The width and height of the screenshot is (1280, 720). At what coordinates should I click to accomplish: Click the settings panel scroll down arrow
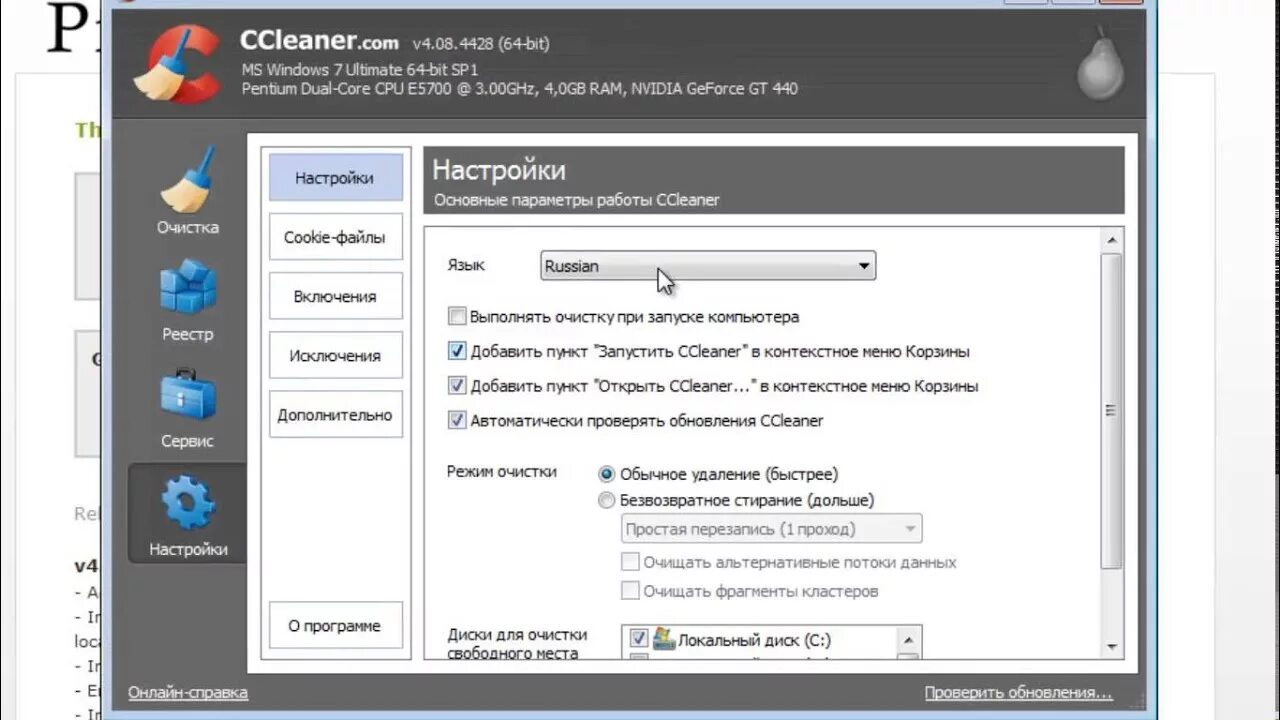1111,647
